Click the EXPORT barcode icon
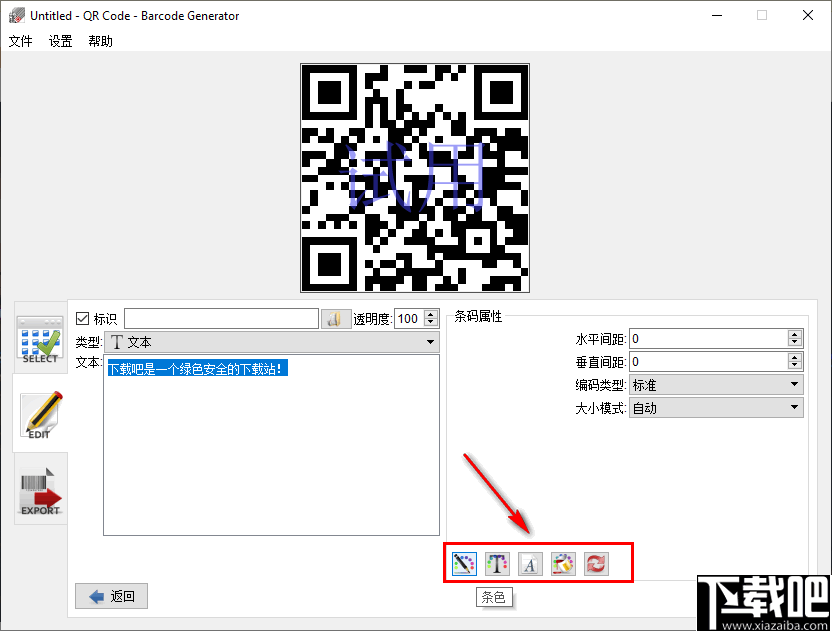This screenshot has height=631, width=832. pos(40,489)
